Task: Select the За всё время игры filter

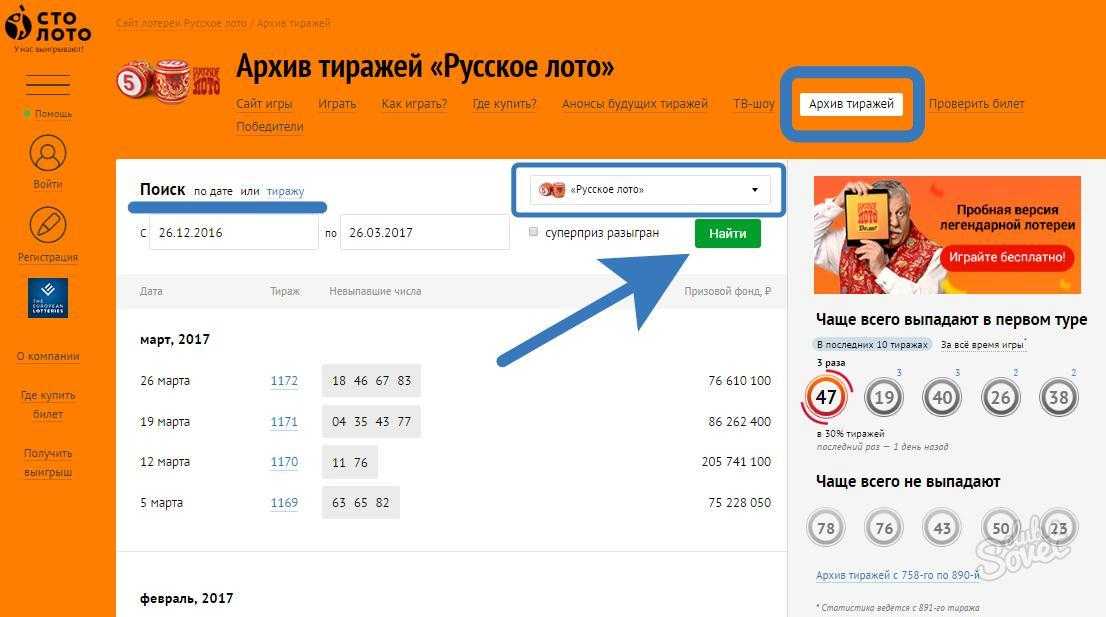Action: [983, 345]
